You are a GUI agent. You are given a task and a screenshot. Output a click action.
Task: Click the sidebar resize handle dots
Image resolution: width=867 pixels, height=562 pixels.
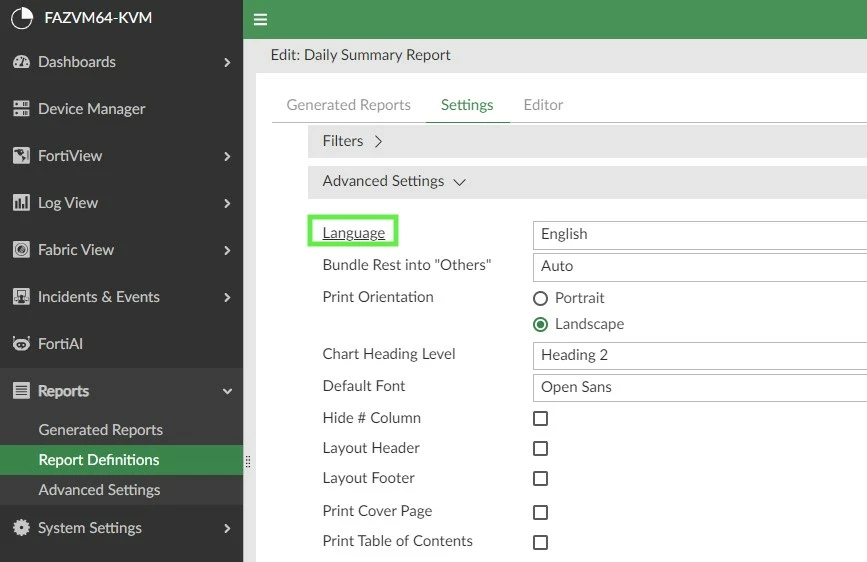(248, 461)
